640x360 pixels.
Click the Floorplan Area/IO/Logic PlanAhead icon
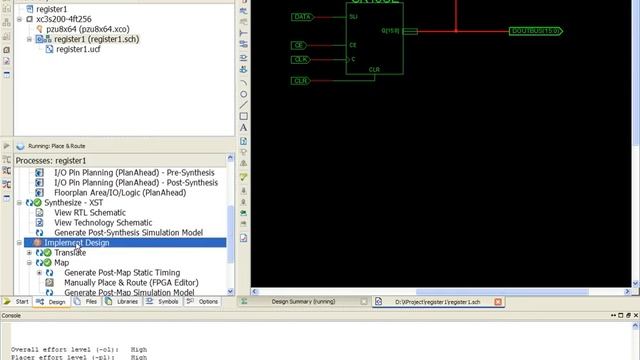(x=39, y=193)
